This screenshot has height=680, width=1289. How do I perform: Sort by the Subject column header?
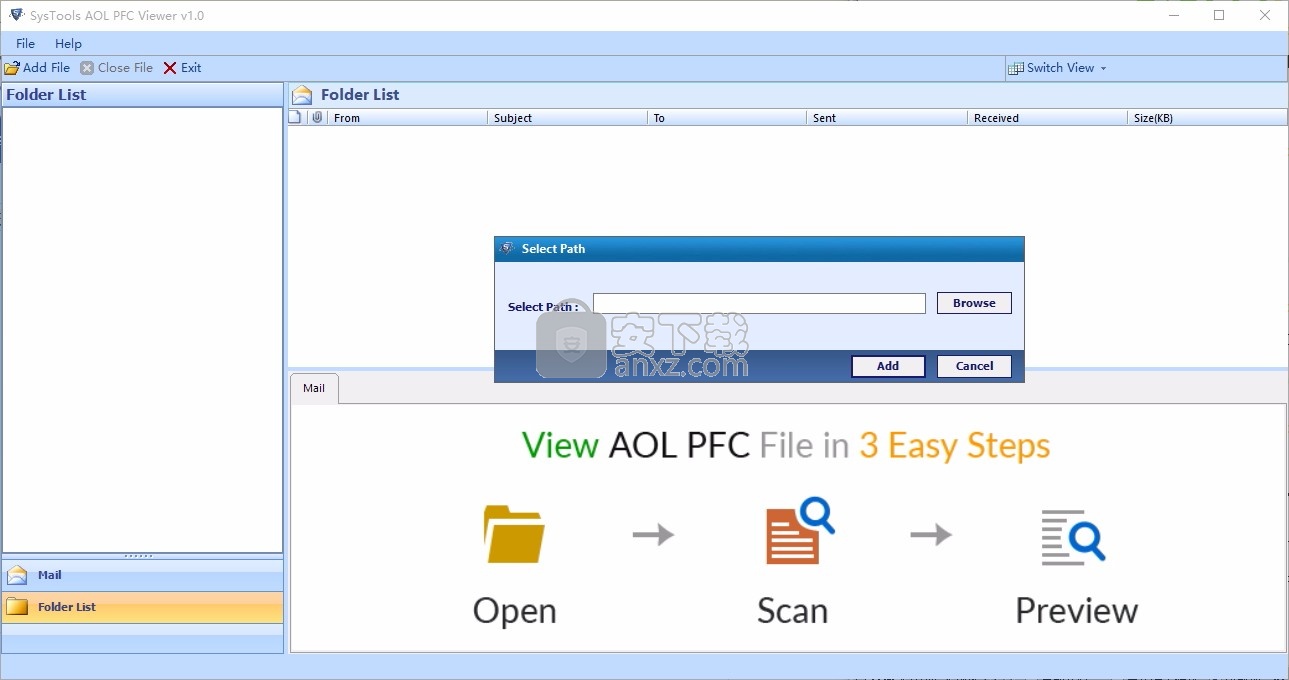tap(567, 118)
